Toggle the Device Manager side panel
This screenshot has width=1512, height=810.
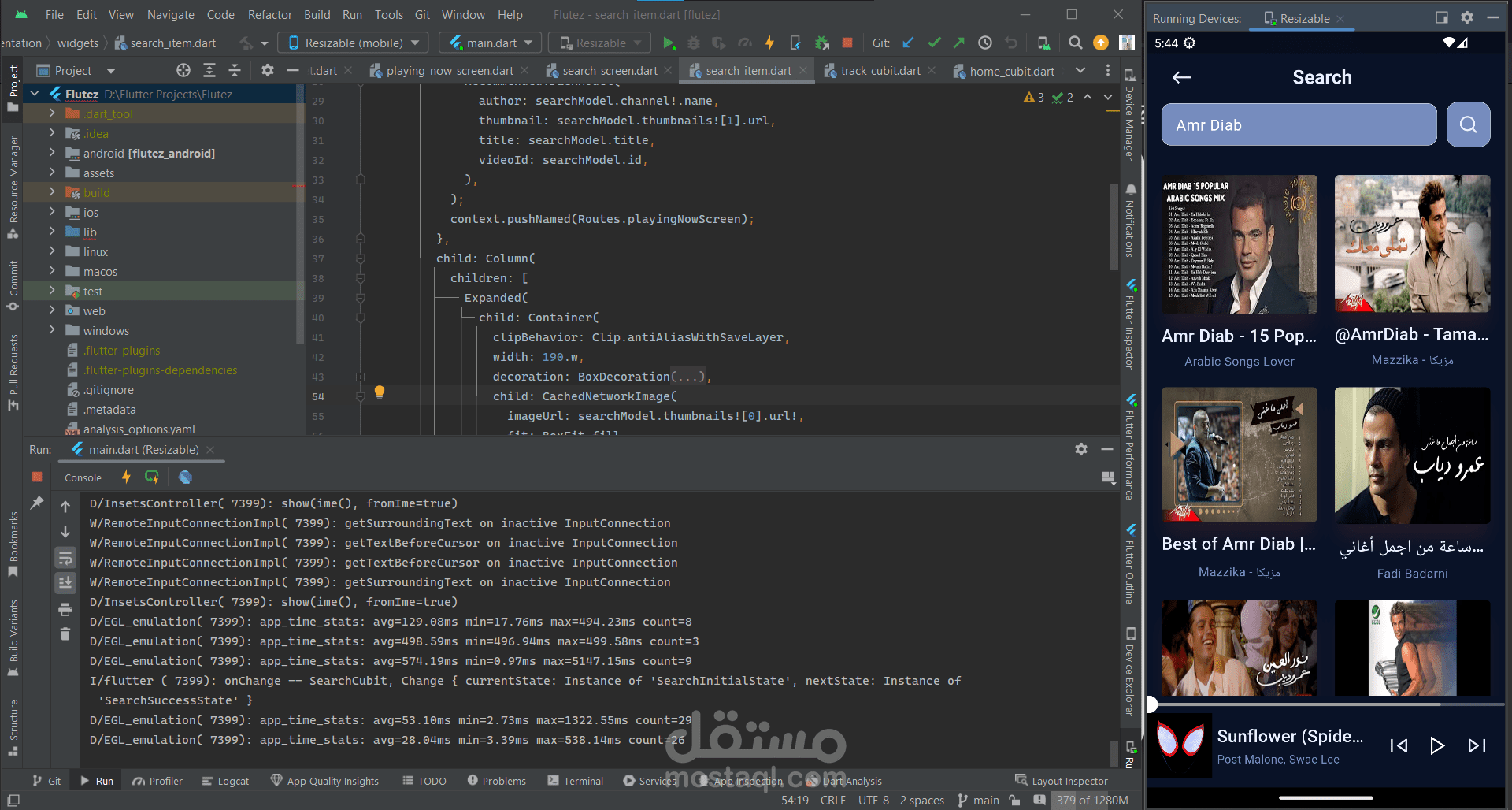(1130, 115)
